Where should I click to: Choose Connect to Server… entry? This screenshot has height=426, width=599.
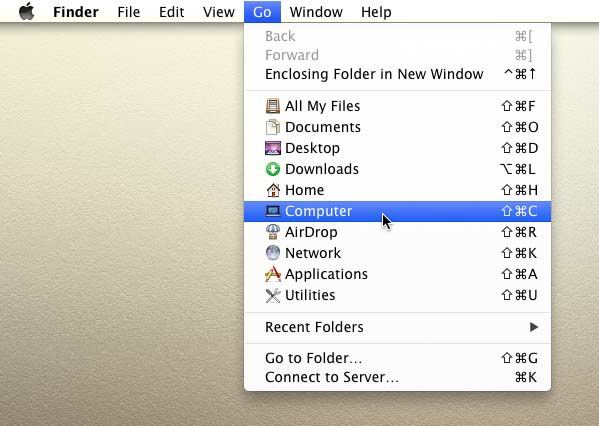[x=397, y=377]
